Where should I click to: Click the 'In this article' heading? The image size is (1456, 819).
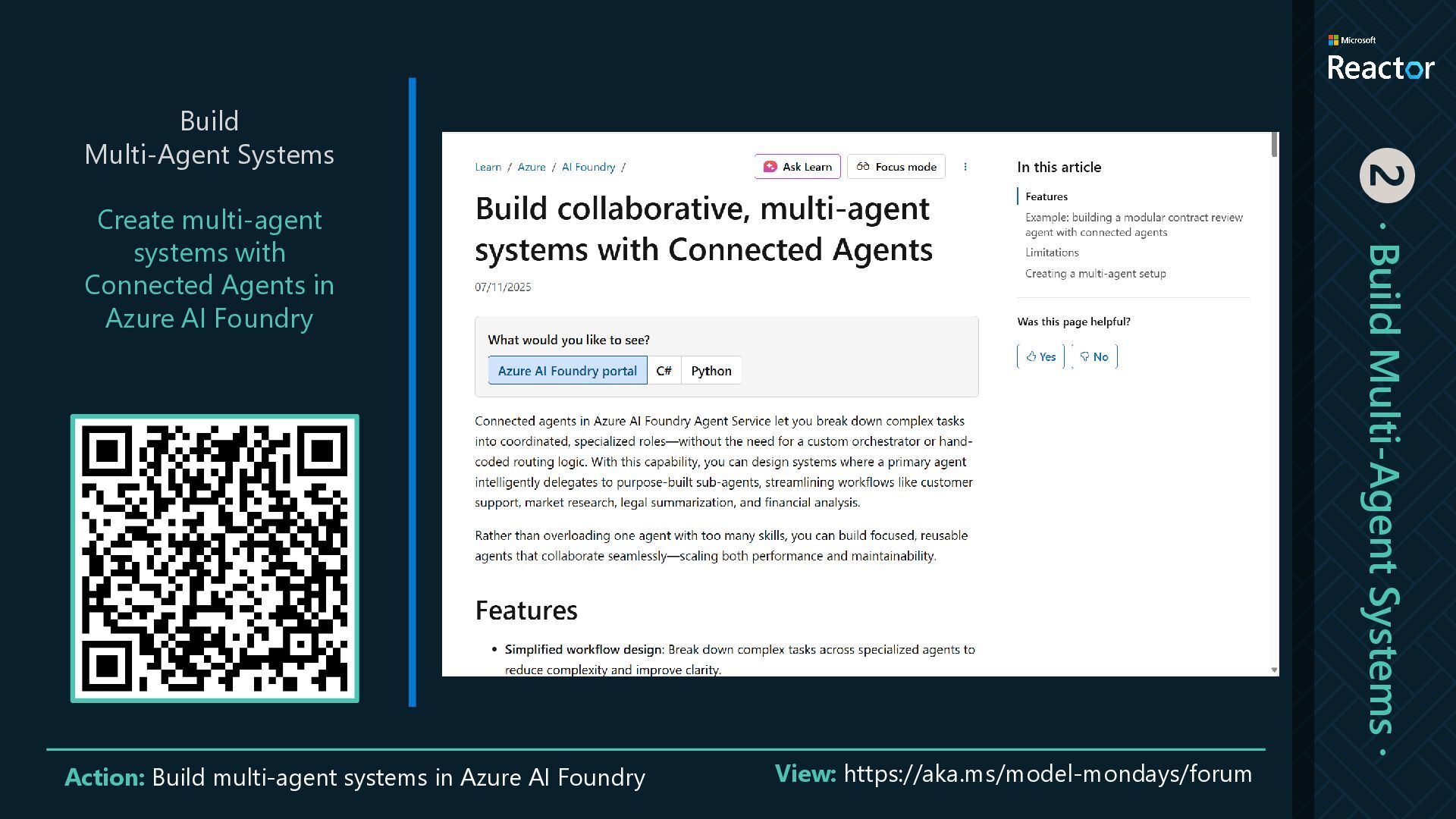point(1059,168)
